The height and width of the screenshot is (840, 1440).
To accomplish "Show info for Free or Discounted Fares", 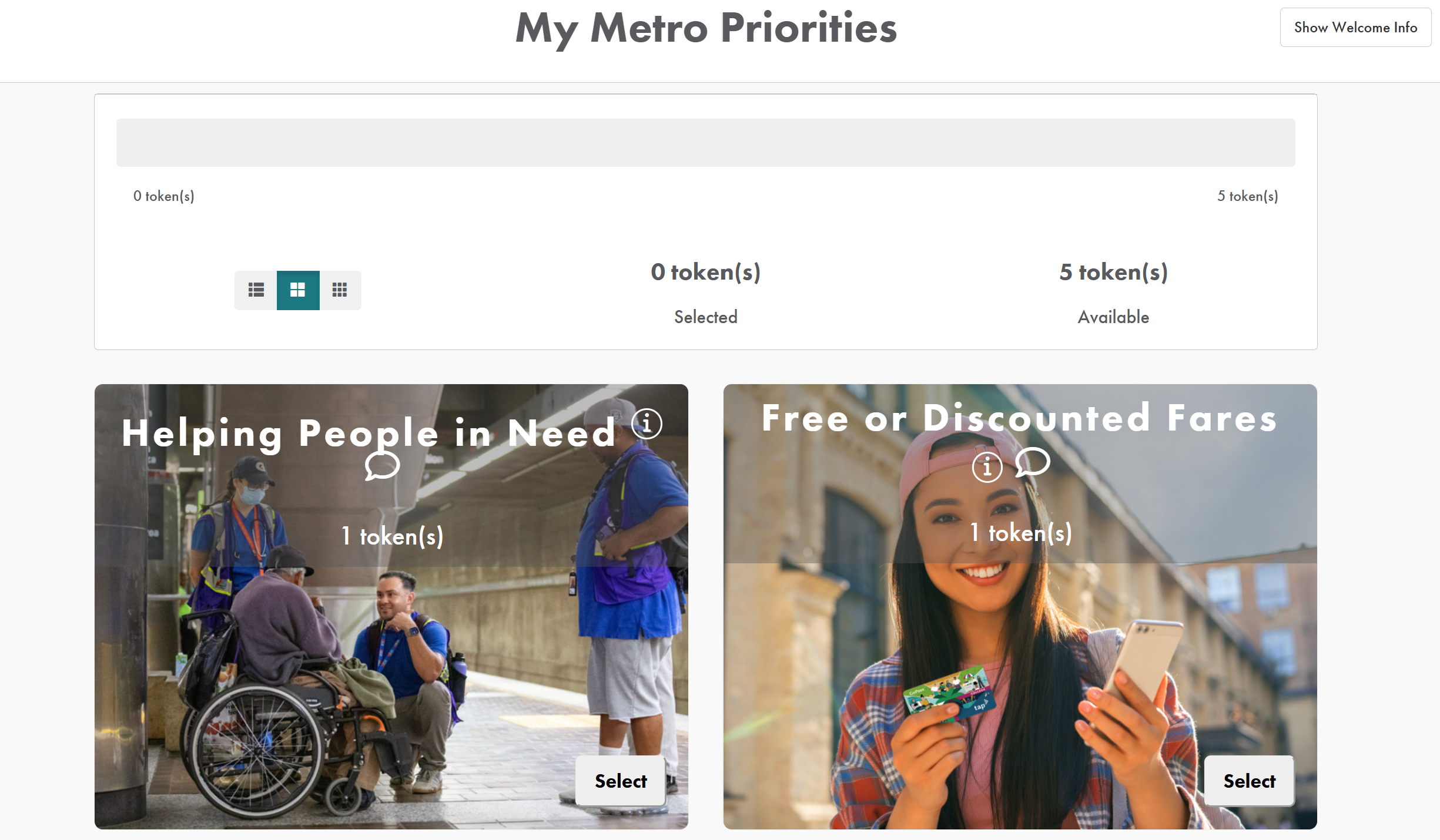I will 987,468.
